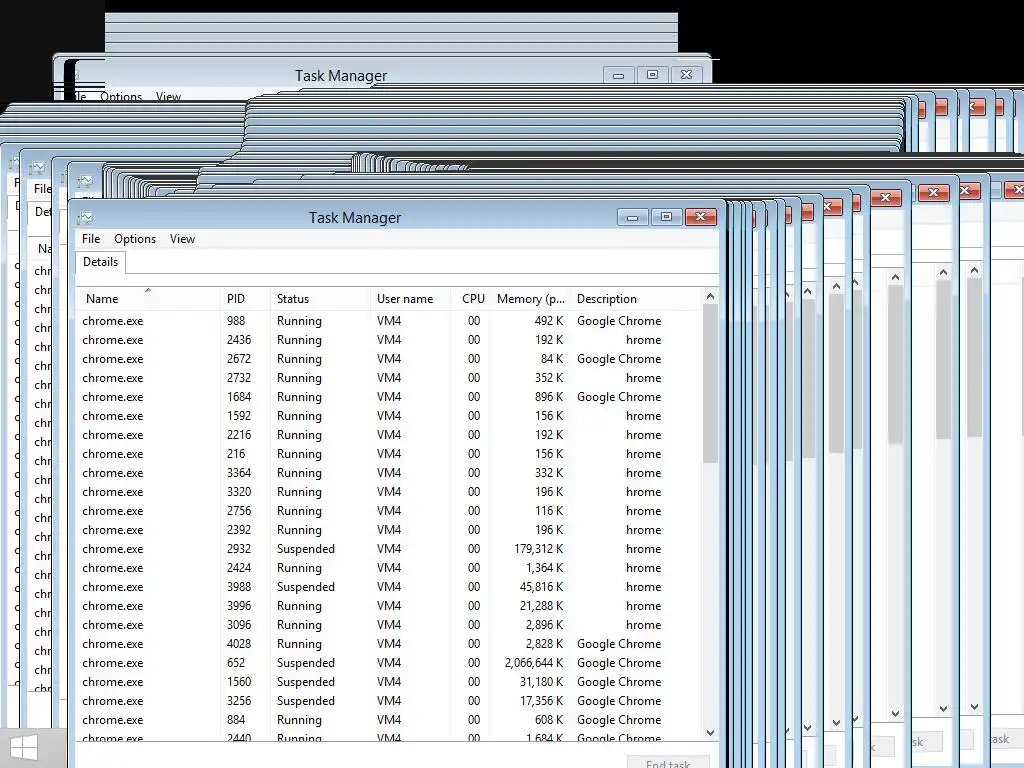Select chrome.exe using 2,066,644 K memory

click(389, 662)
